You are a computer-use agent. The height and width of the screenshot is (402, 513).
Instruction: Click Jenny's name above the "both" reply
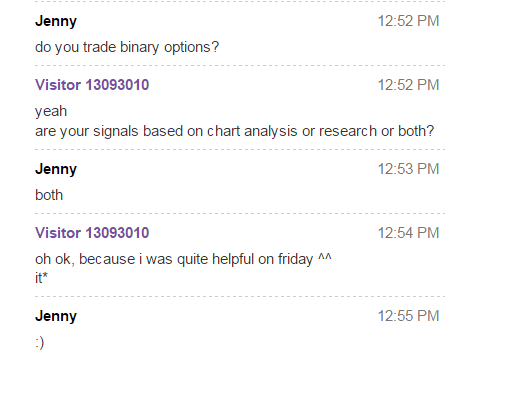[x=56, y=170]
